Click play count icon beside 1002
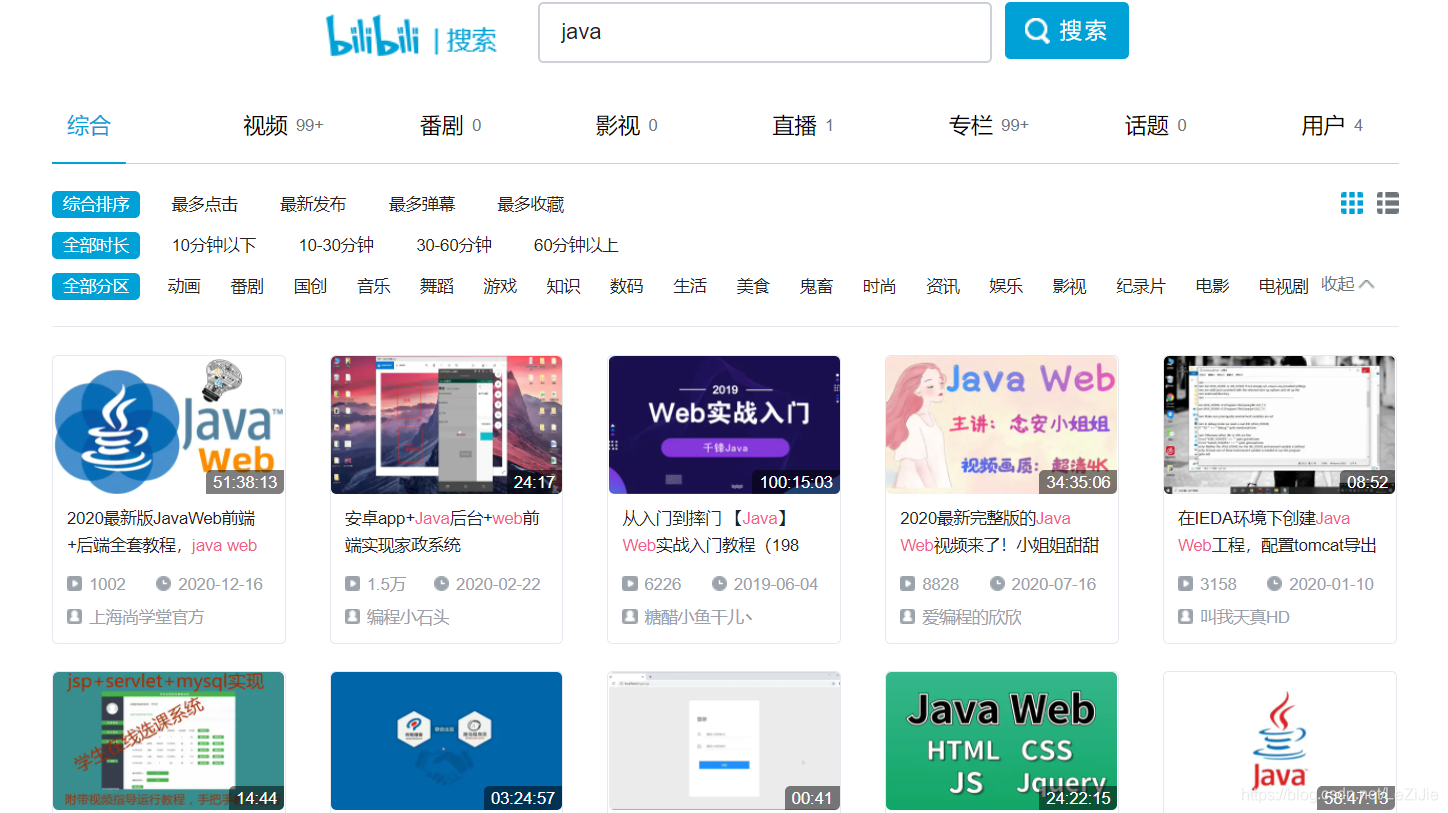1448x813 pixels. [75, 584]
